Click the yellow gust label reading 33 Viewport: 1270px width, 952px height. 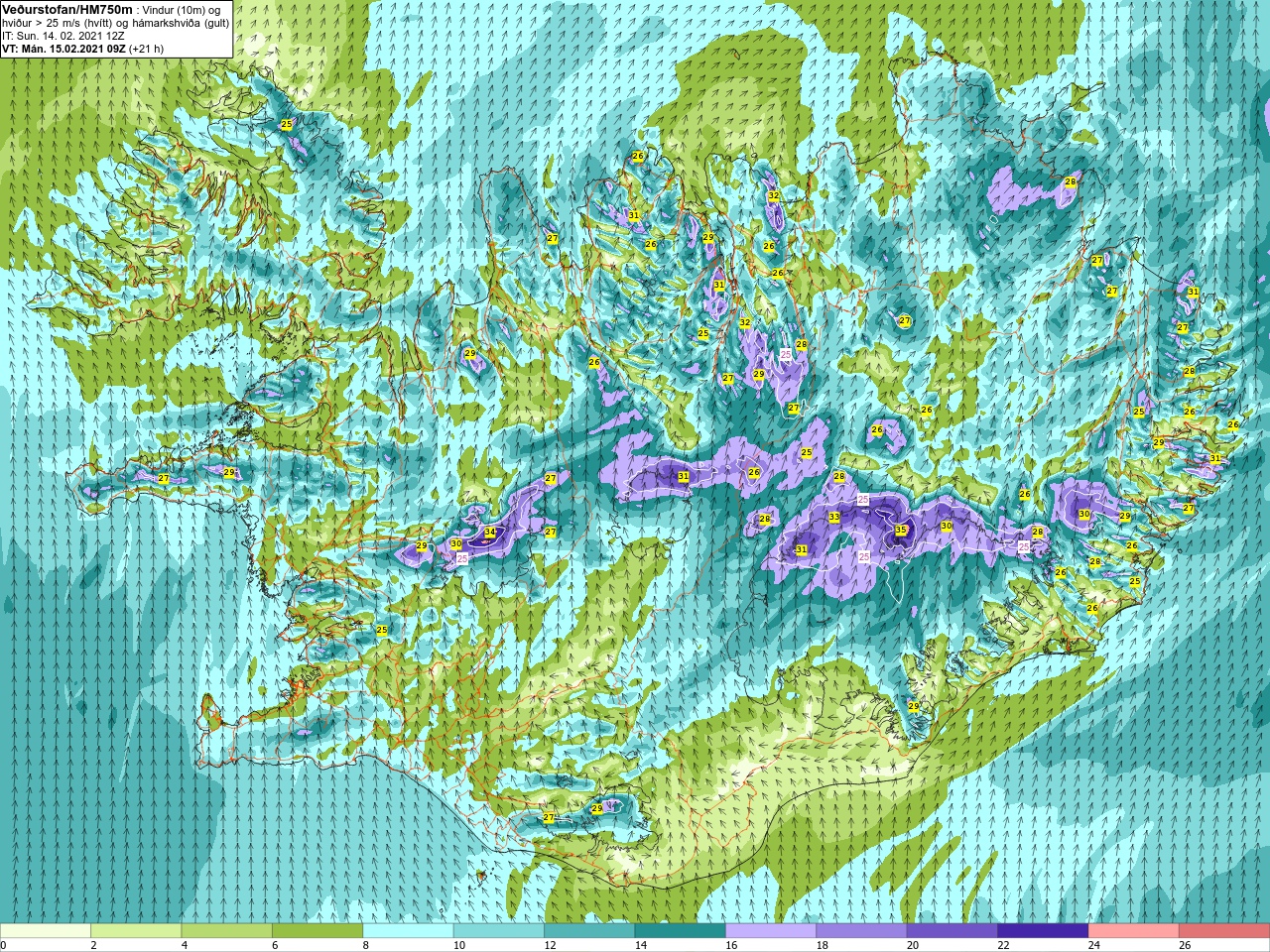(x=834, y=518)
